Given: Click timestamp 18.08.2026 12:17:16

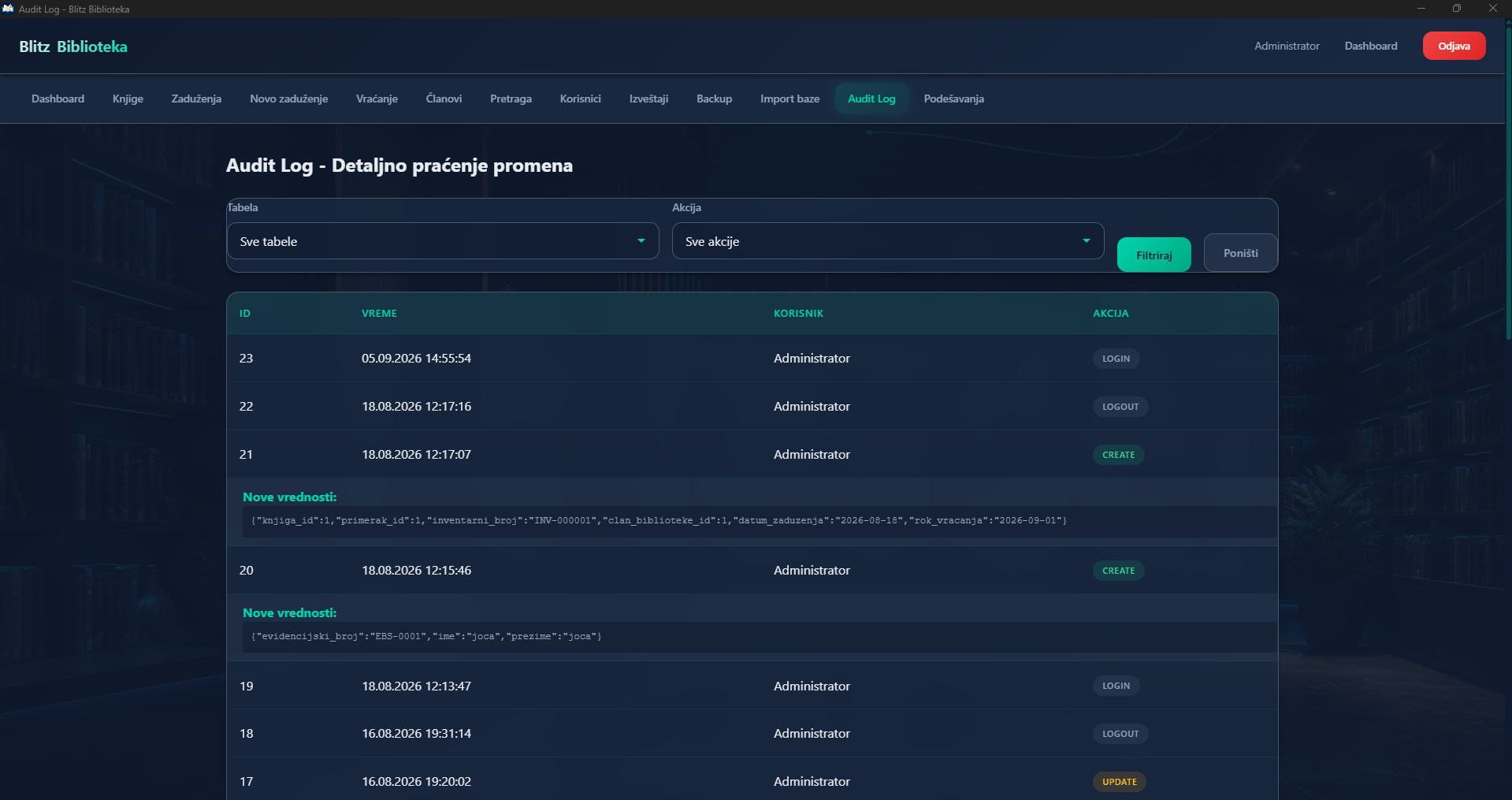Looking at the screenshot, I should [x=416, y=406].
